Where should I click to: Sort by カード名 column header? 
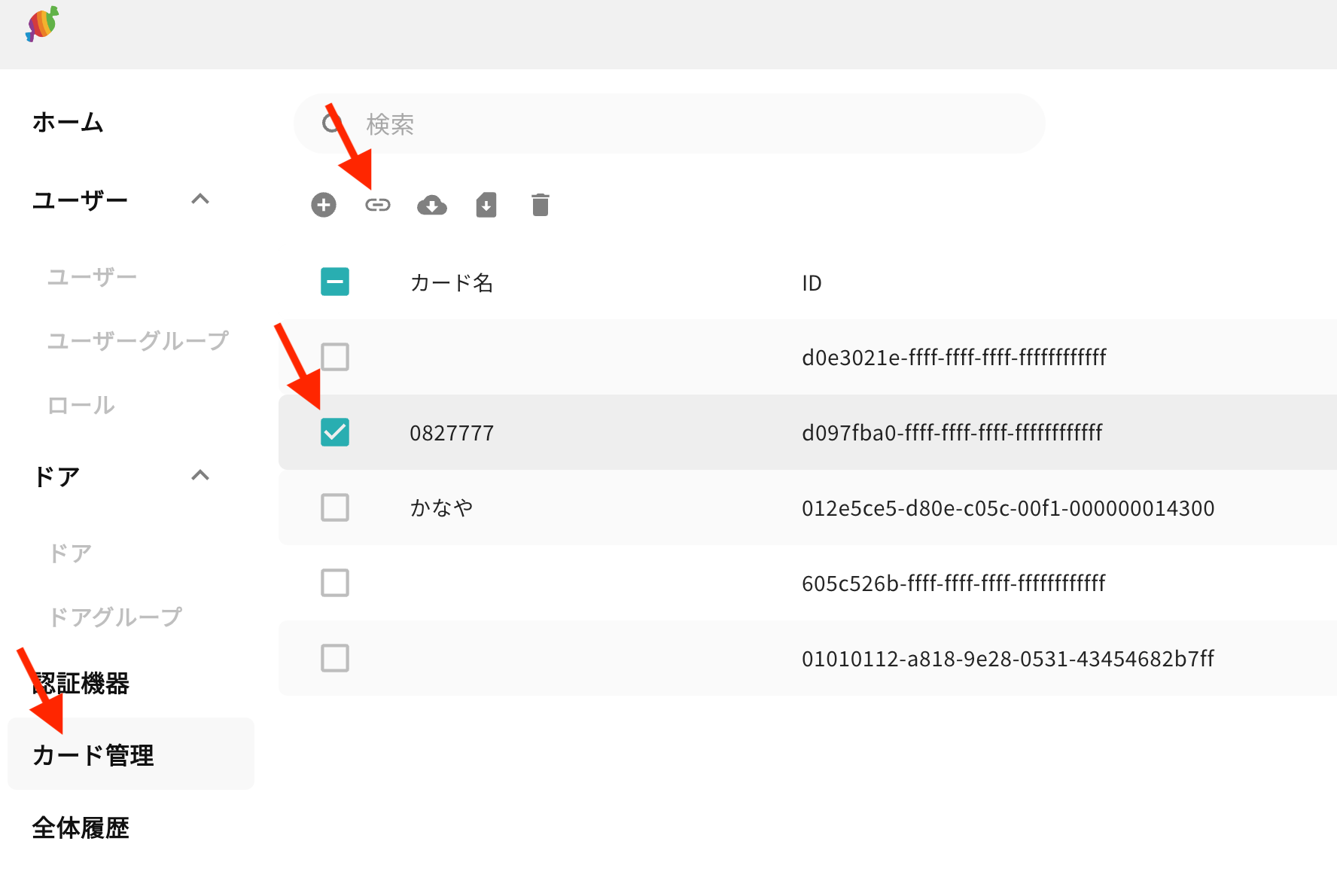452,283
